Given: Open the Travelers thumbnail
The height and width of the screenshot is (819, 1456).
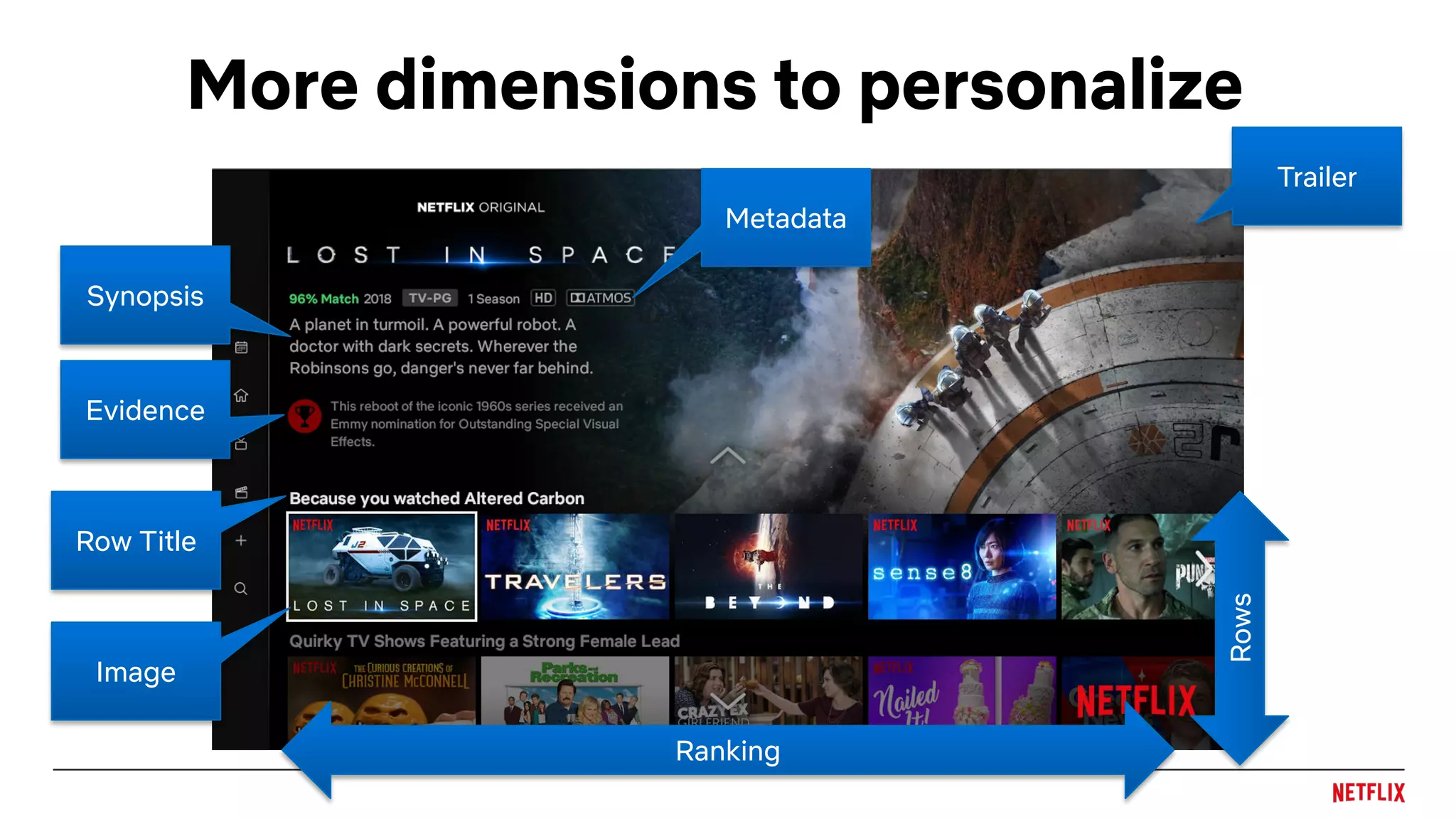Looking at the screenshot, I should coord(574,567).
